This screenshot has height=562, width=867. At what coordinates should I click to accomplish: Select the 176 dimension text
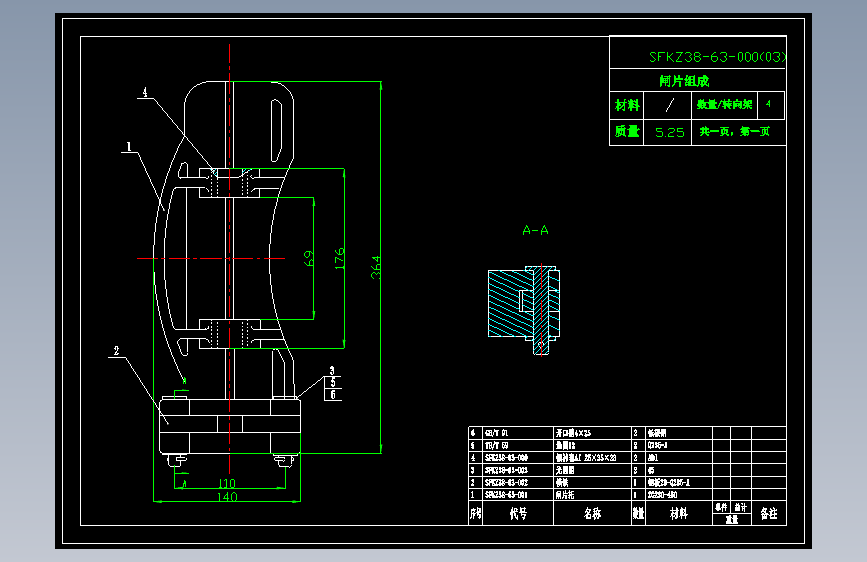(340, 259)
